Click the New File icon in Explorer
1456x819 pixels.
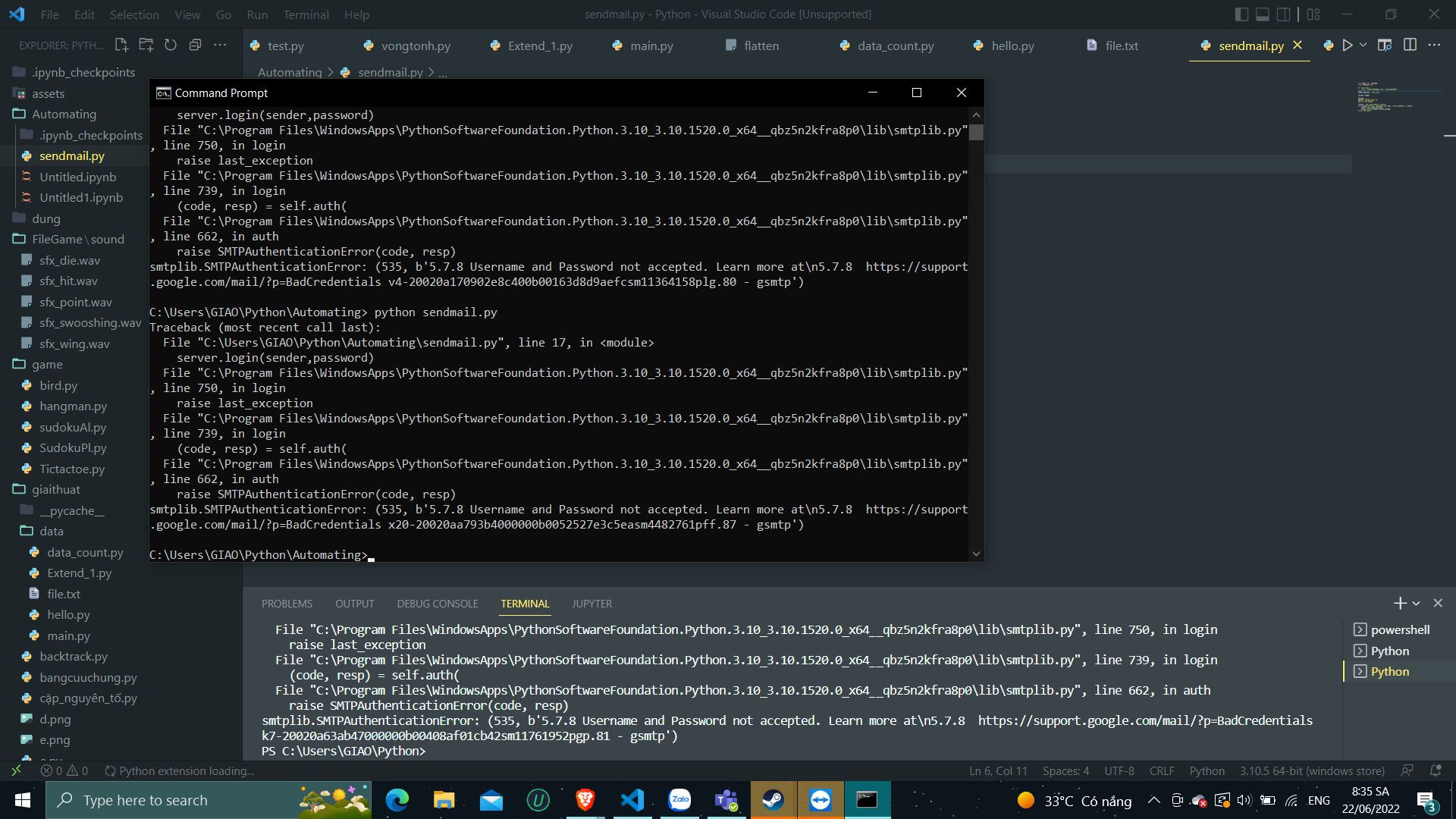[121, 45]
